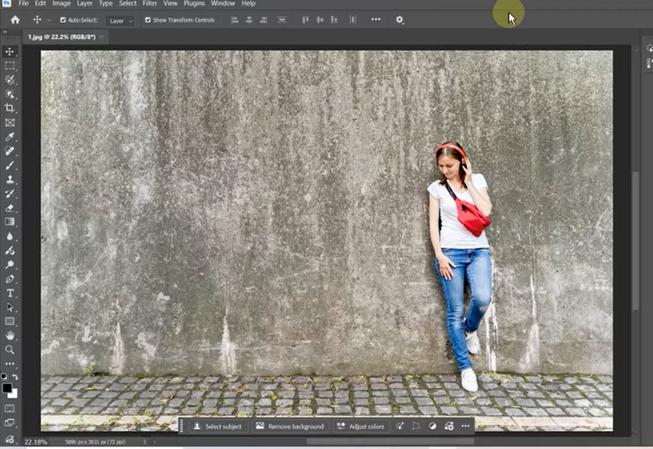
Task: Open the gear settings in options bar
Action: point(400,19)
